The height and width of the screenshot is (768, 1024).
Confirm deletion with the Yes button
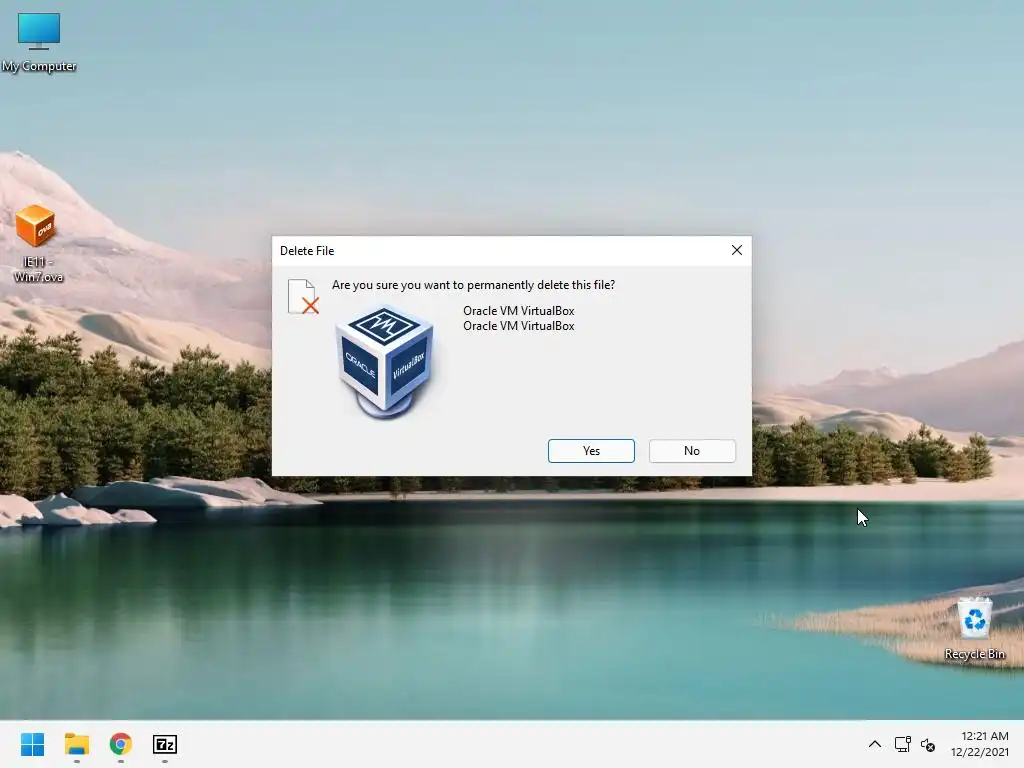(x=591, y=451)
